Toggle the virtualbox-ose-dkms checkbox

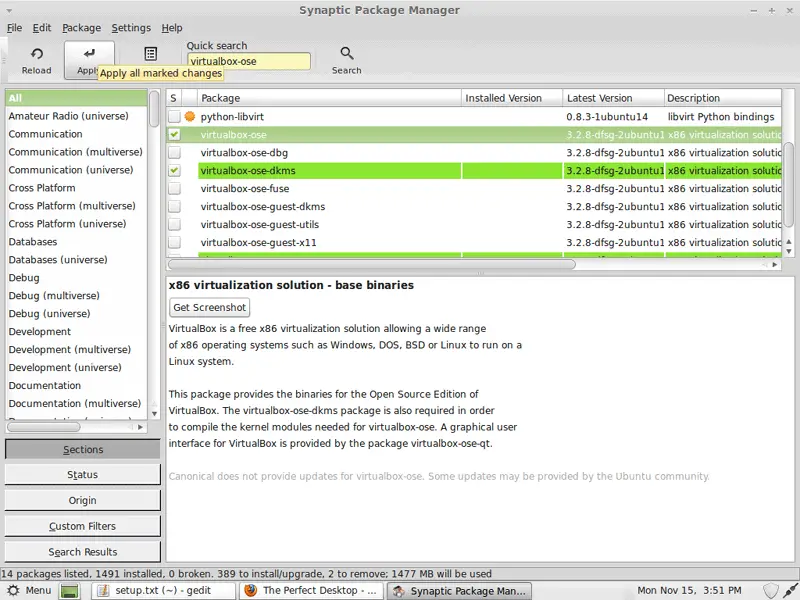point(174,170)
